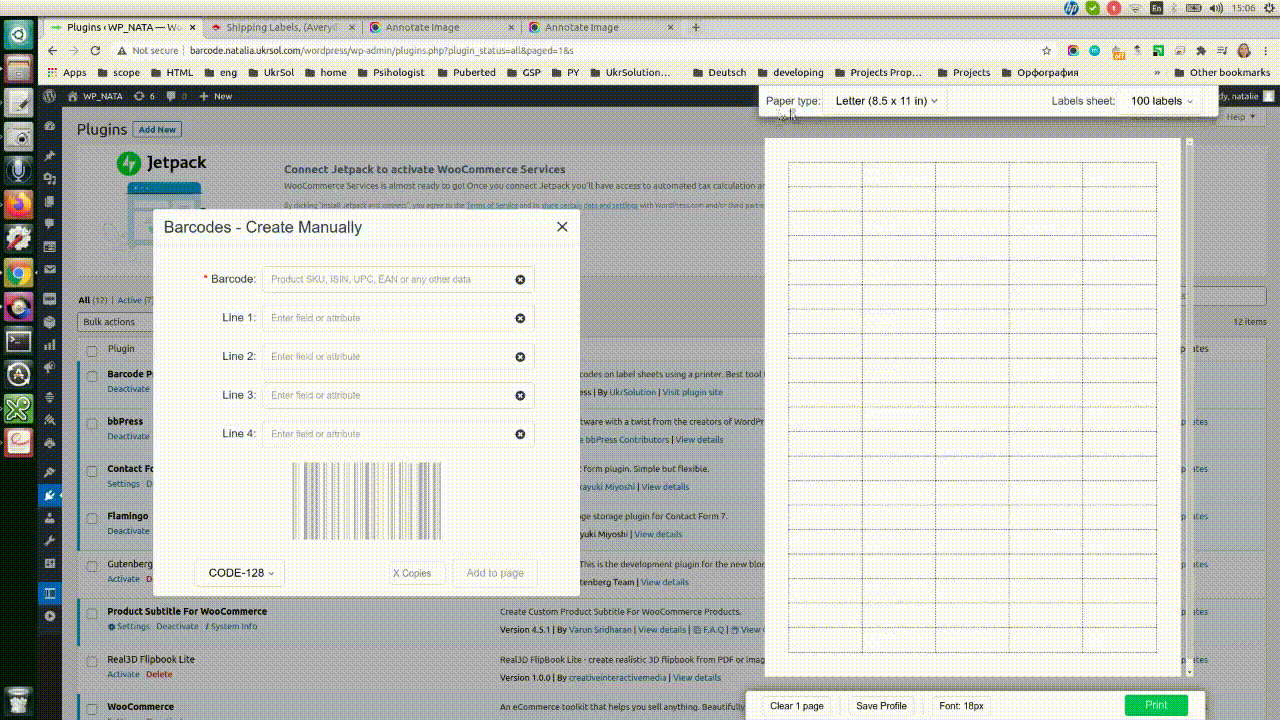Click the Clear 1 page button
Viewport: 1280px width, 720px height.
click(x=797, y=706)
